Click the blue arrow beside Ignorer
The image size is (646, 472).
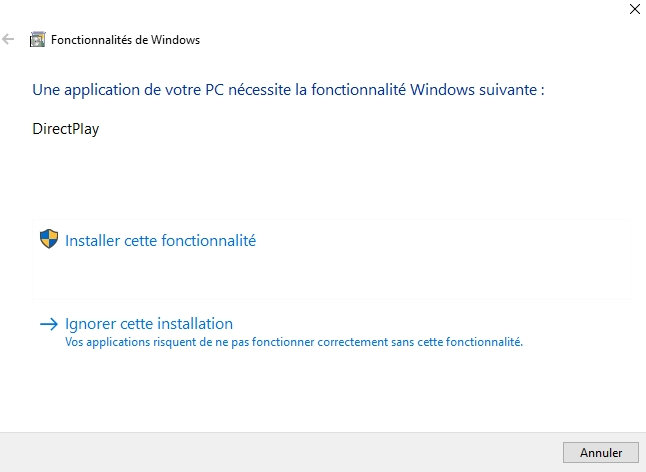[48, 324]
